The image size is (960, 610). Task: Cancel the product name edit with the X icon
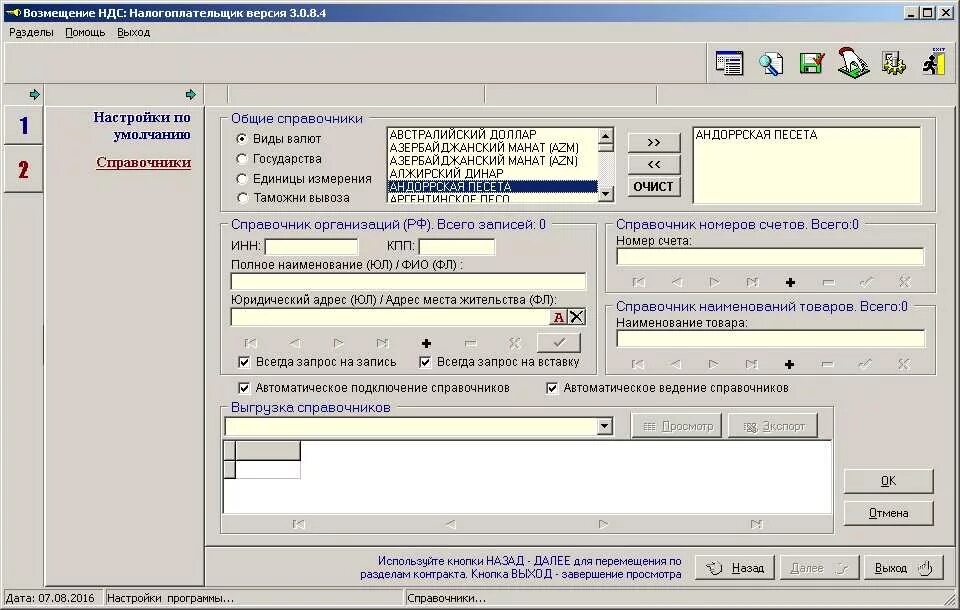coord(904,364)
